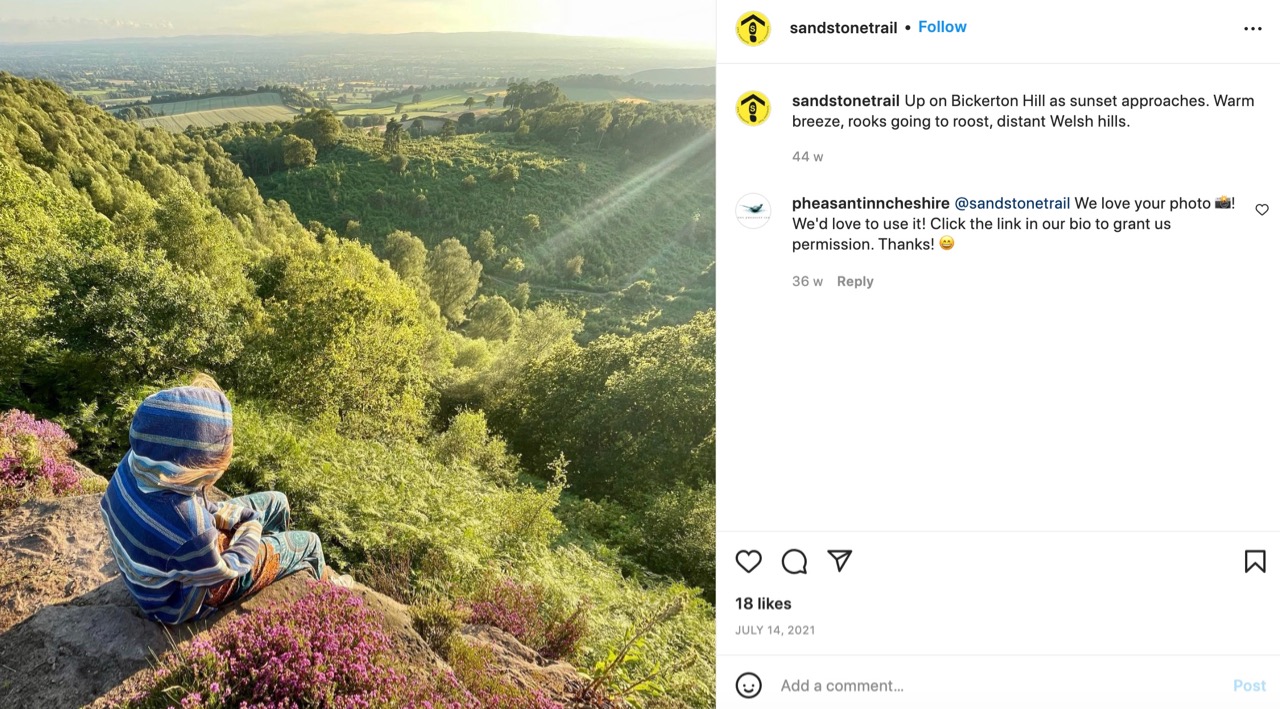Image resolution: width=1280 pixels, height=709 pixels.
Task: Like the pheasantinncheshire comment with small heart
Action: point(1262,210)
